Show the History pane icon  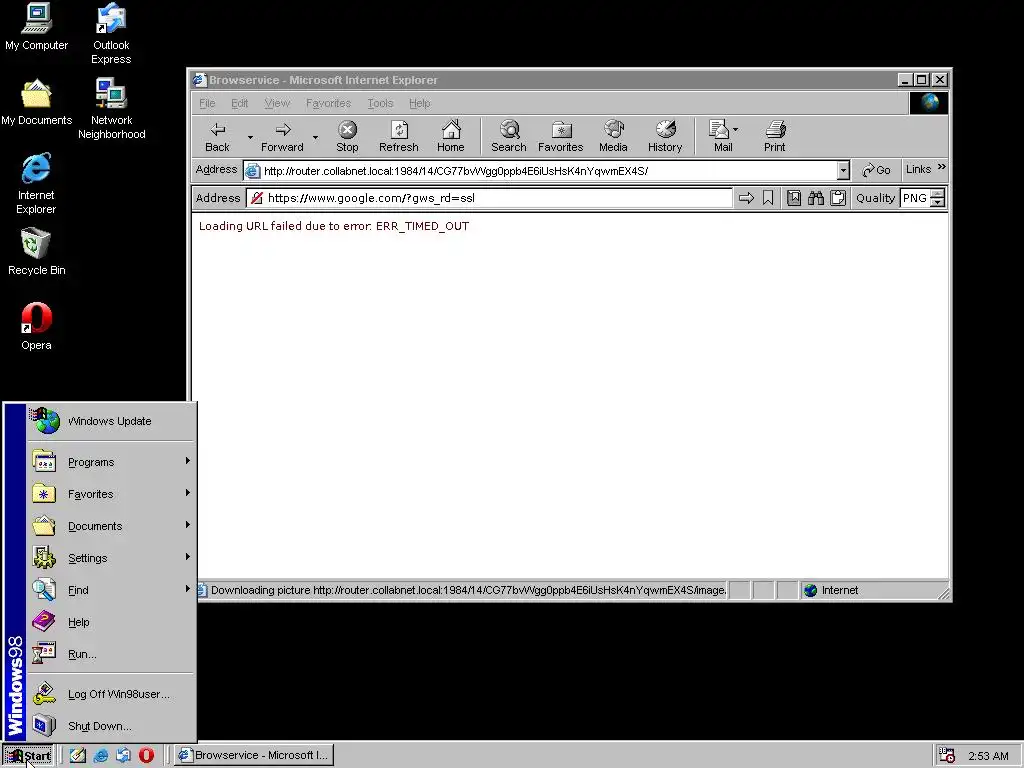(x=665, y=136)
